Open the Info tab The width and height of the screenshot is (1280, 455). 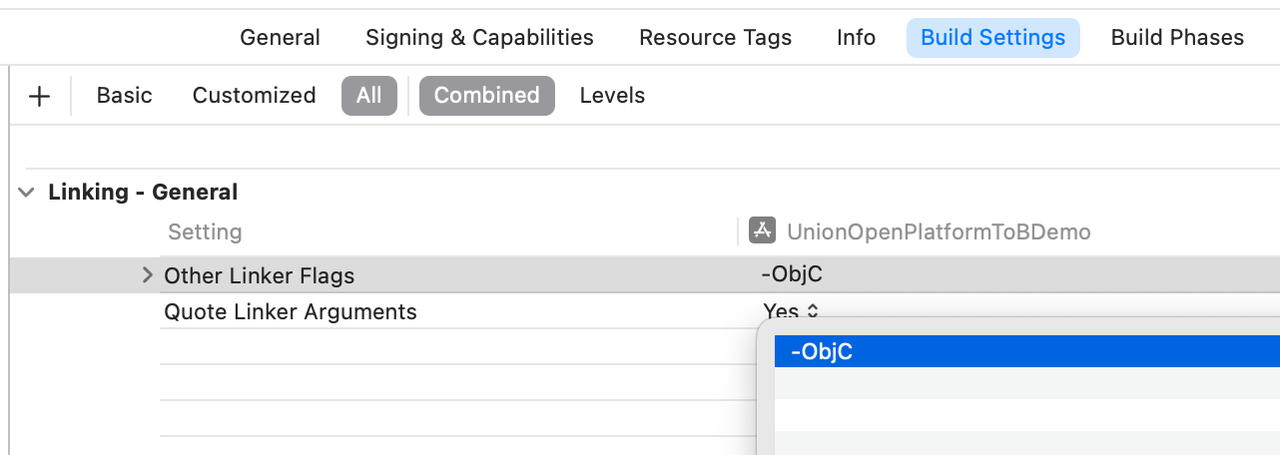click(856, 38)
